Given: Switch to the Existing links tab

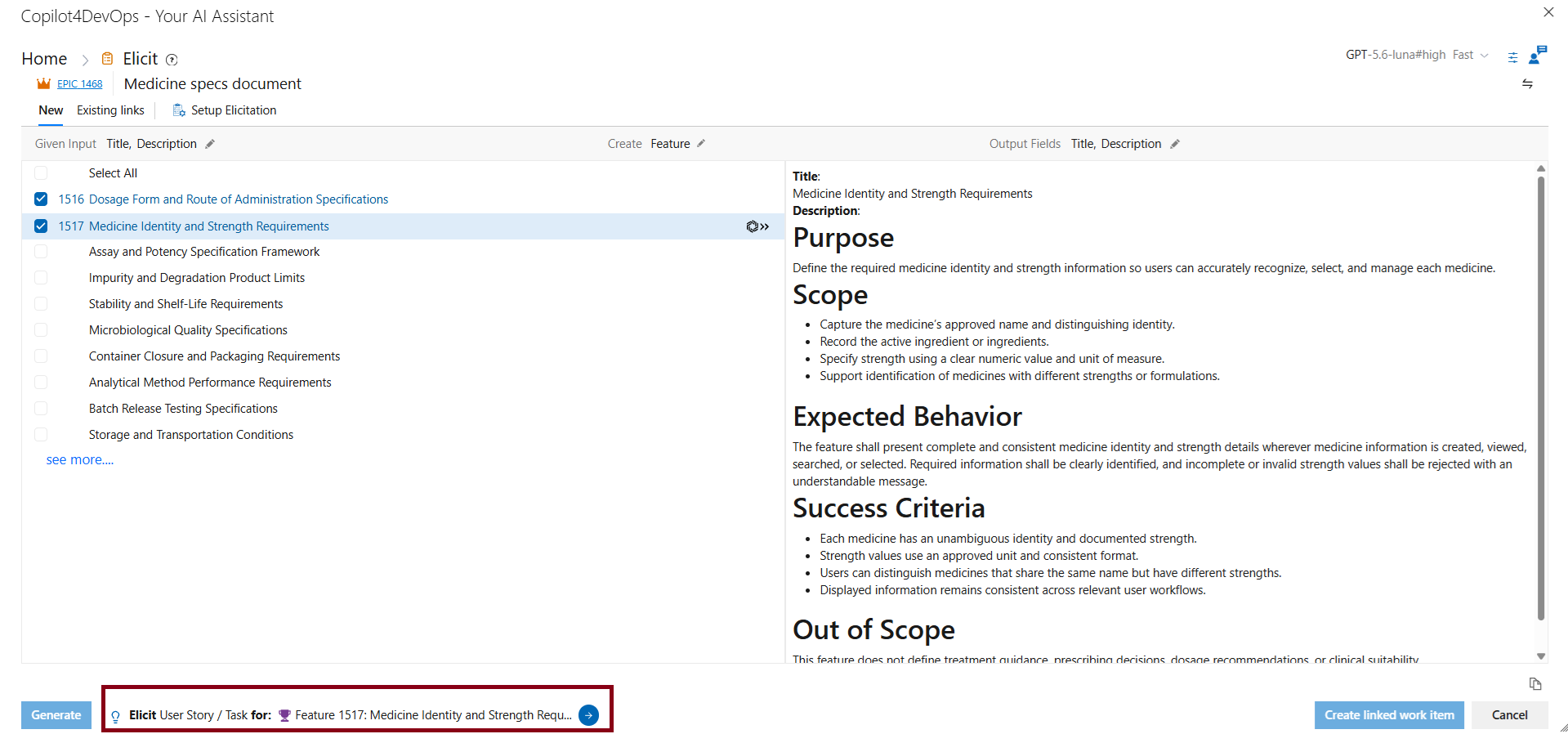Looking at the screenshot, I should coord(110,110).
